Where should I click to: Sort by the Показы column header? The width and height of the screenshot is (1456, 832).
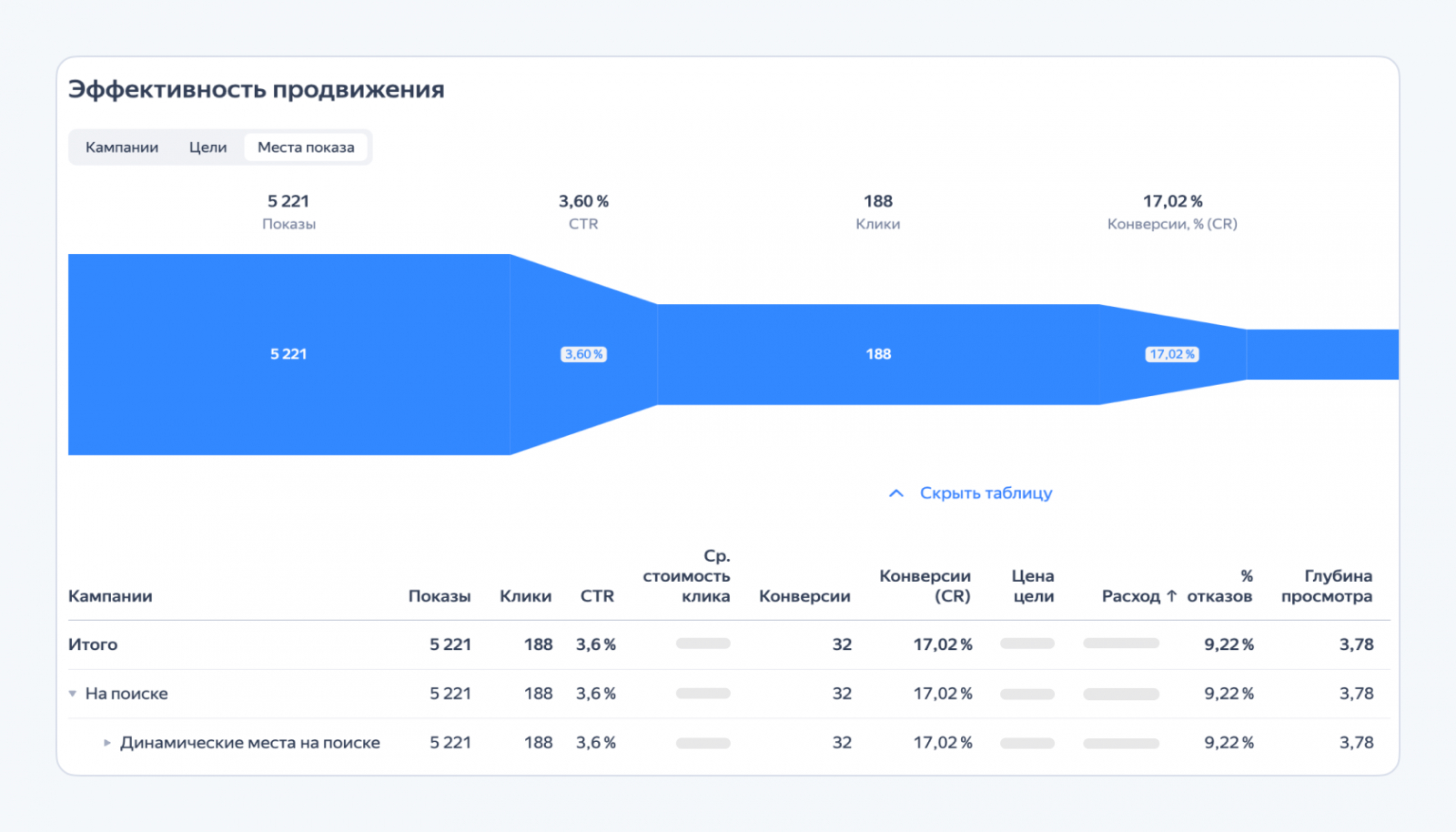pos(440,596)
